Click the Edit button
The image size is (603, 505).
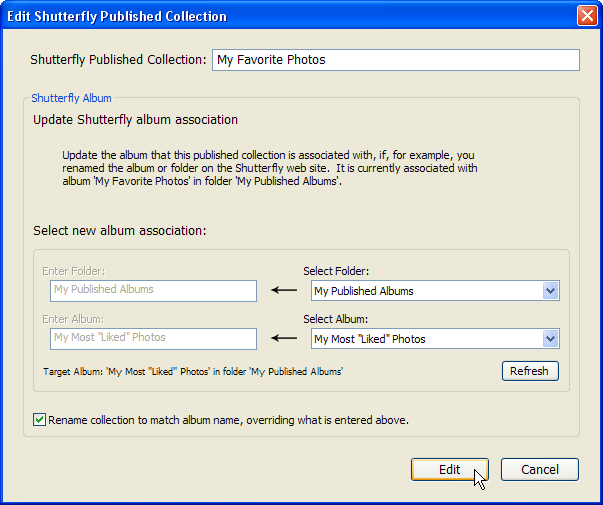click(449, 469)
